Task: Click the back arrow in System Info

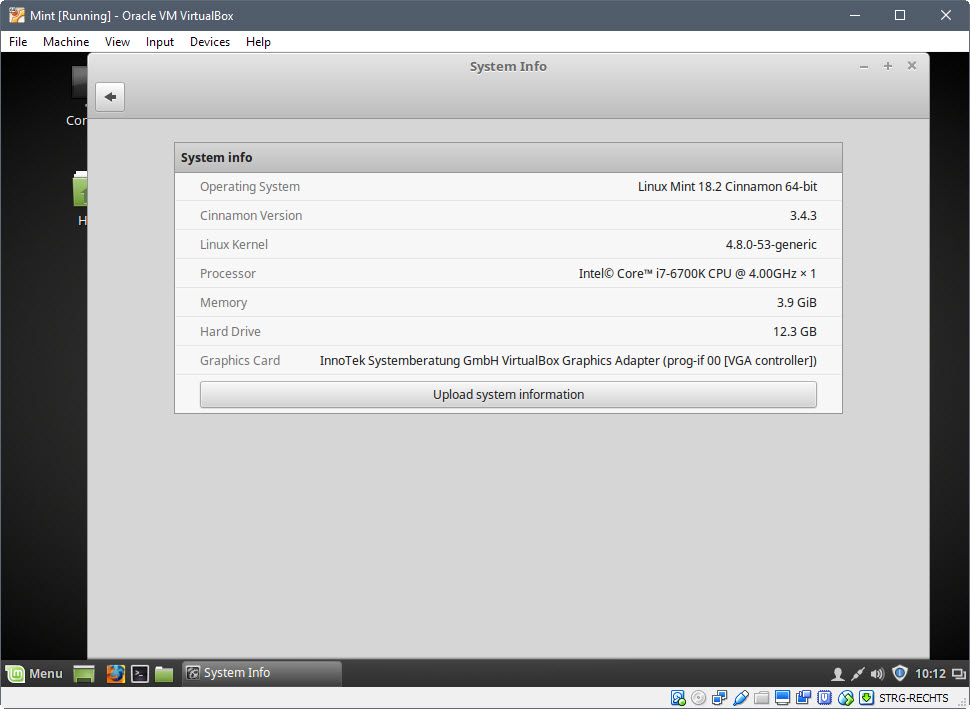Action: point(110,97)
